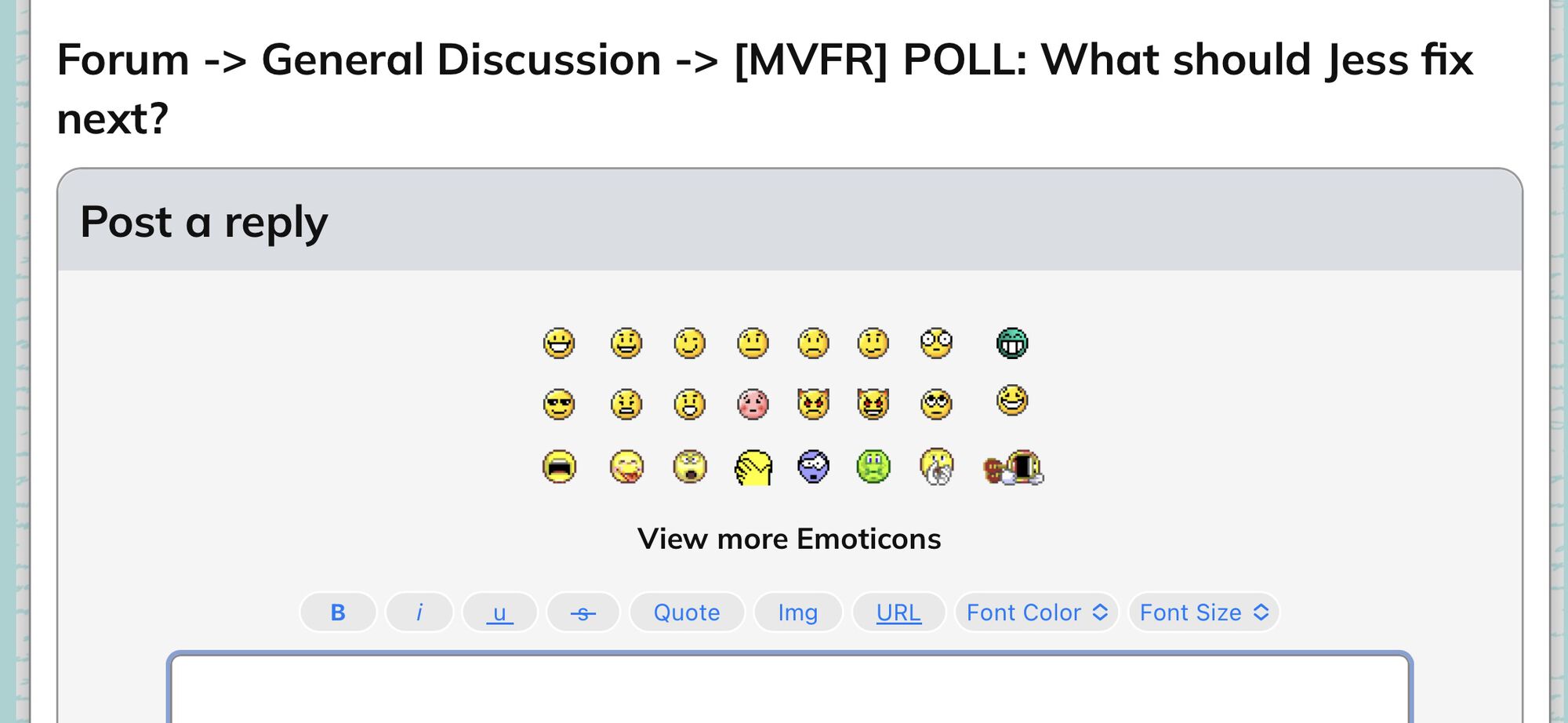This screenshot has width=1568, height=723.
Task: Open the Font Size dropdown
Action: click(x=1203, y=612)
